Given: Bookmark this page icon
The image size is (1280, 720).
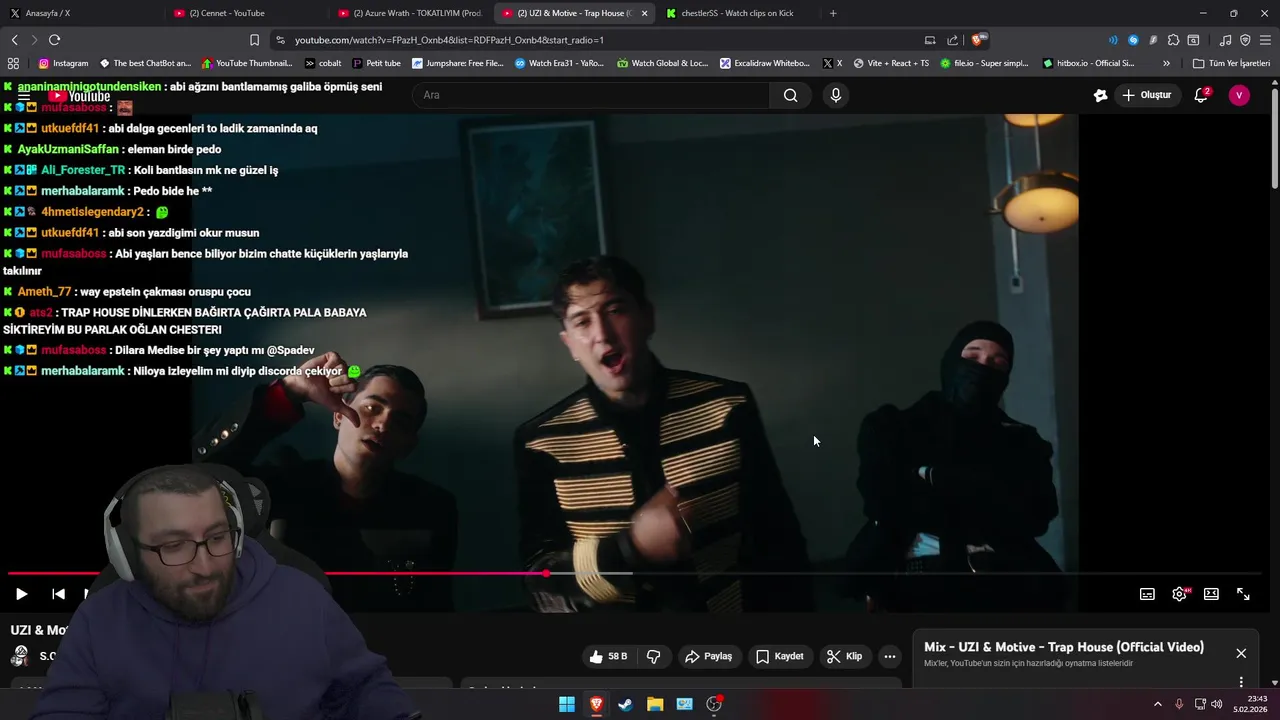Looking at the screenshot, I should (x=254, y=40).
